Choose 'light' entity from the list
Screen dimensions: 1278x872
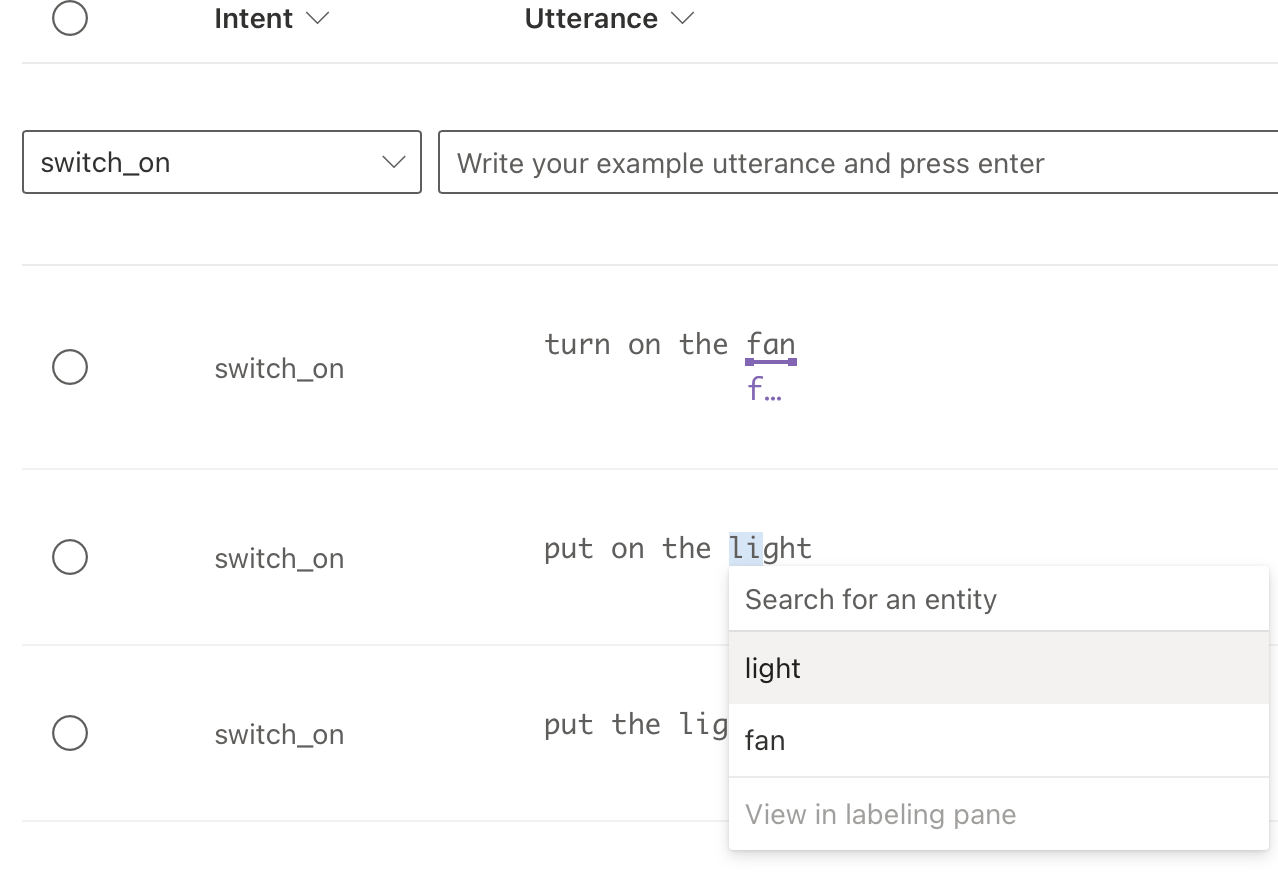773,668
